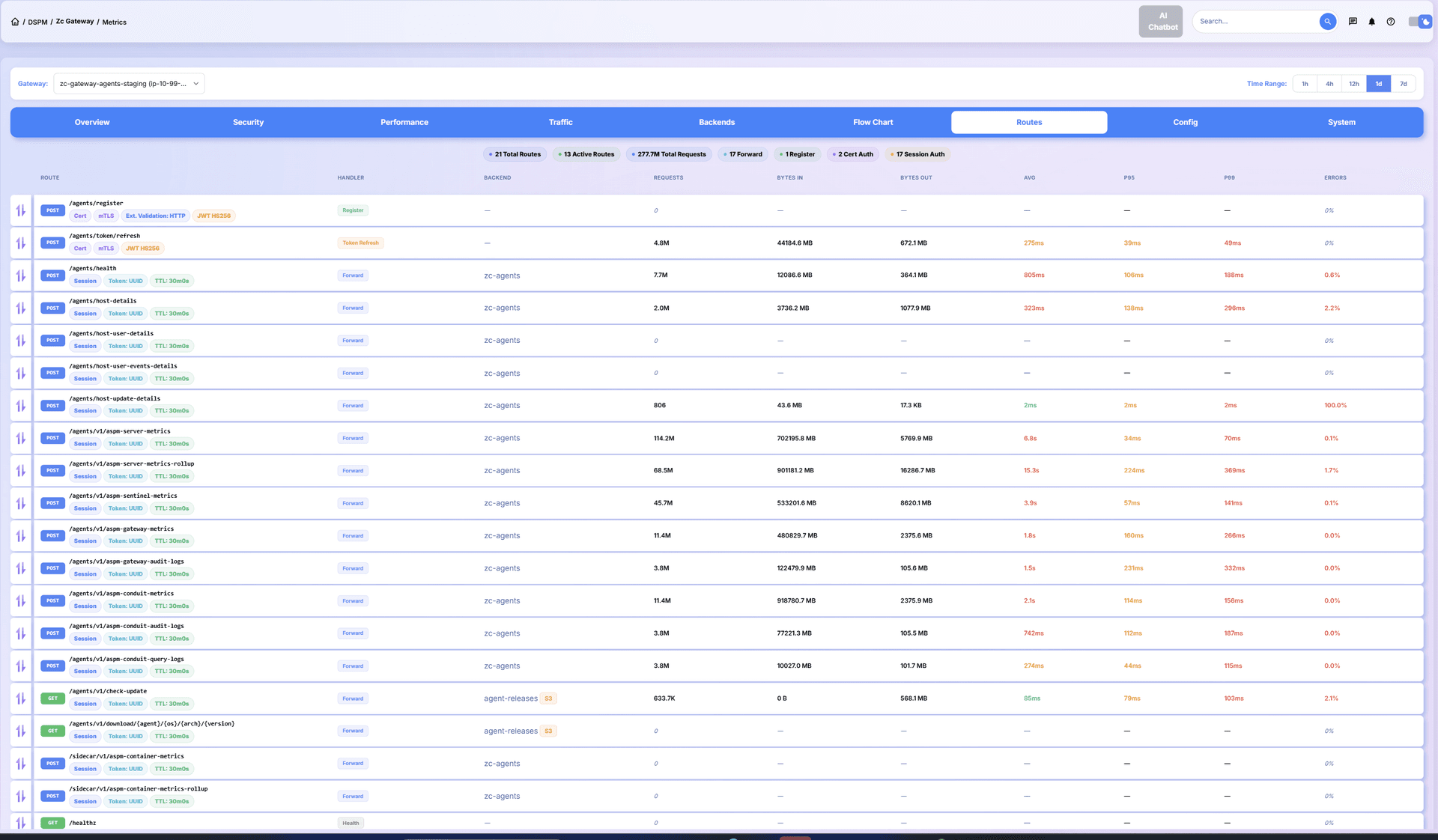Click zc-agents backend in /agents/health row

click(502, 276)
